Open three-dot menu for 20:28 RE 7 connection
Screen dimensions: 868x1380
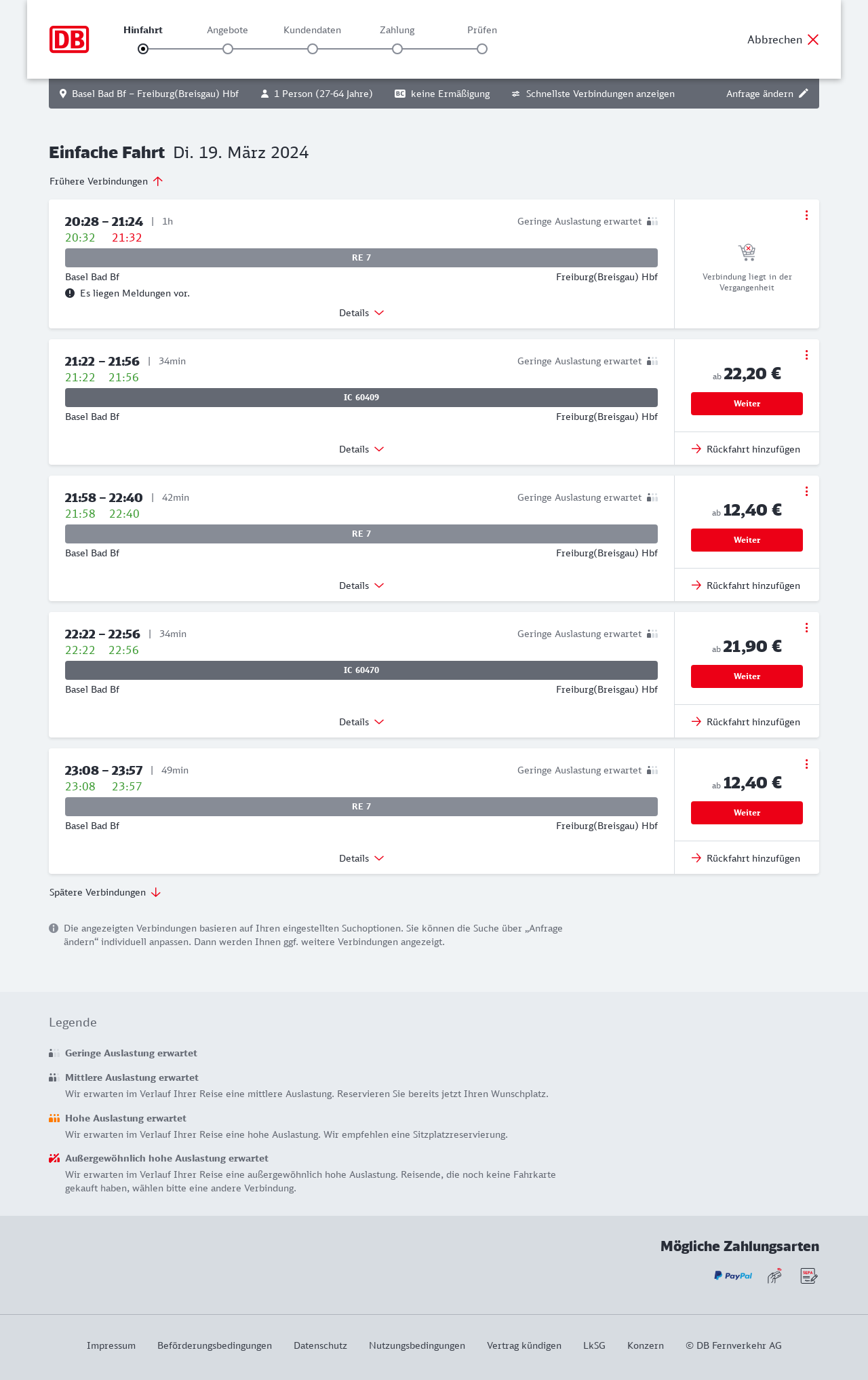806,215
